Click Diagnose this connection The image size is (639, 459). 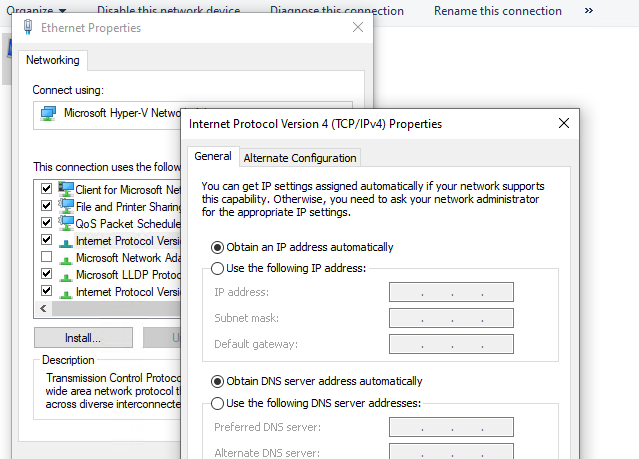click(x=337, y=11)
